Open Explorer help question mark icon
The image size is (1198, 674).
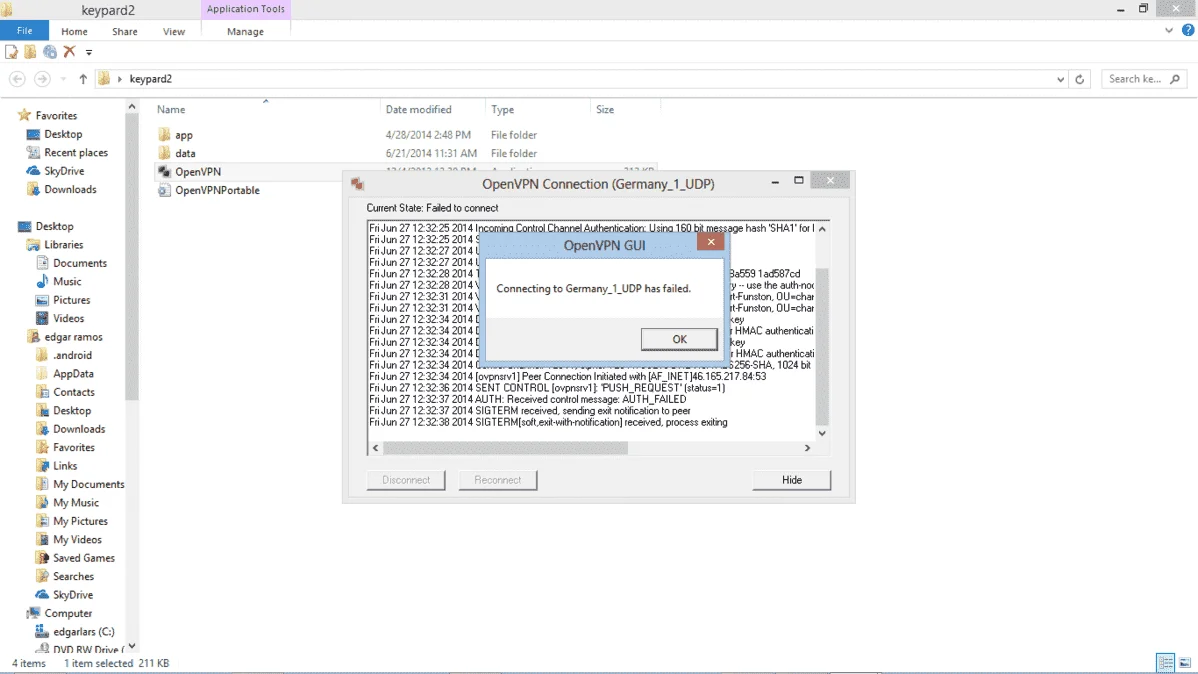pyautogui.click(x=1187, y=31)
